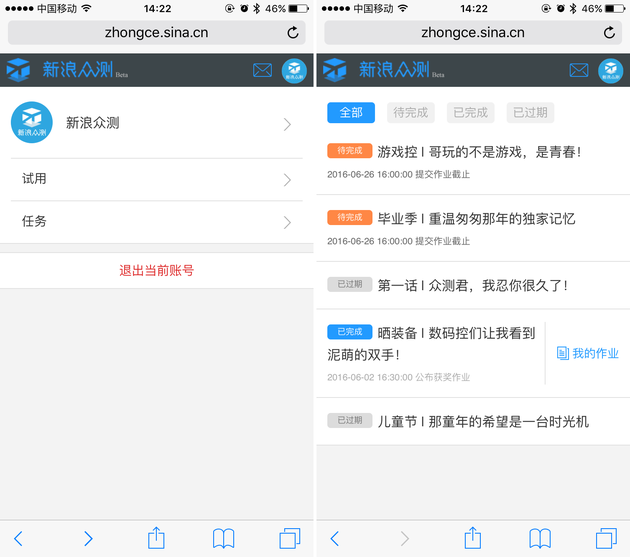This screenshot has height=557, width=630.
Task: Go back in the right phone's Safari toolbar
Action: click(335, 539)
